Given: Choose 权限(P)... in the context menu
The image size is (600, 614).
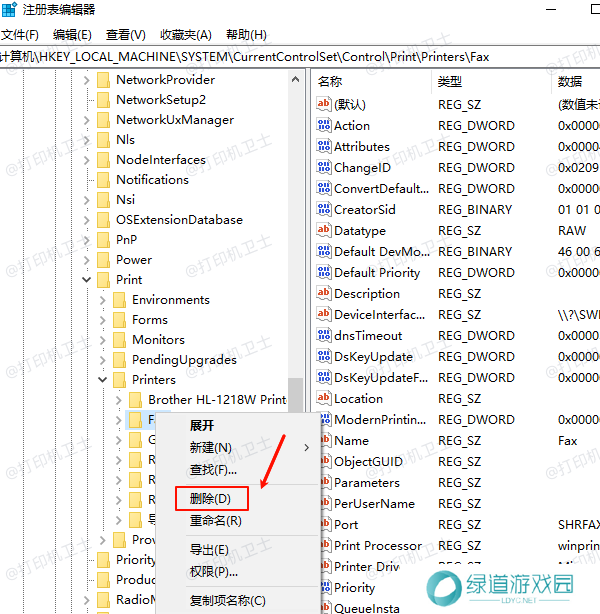Looking at the screenshot, I should 213,572.
